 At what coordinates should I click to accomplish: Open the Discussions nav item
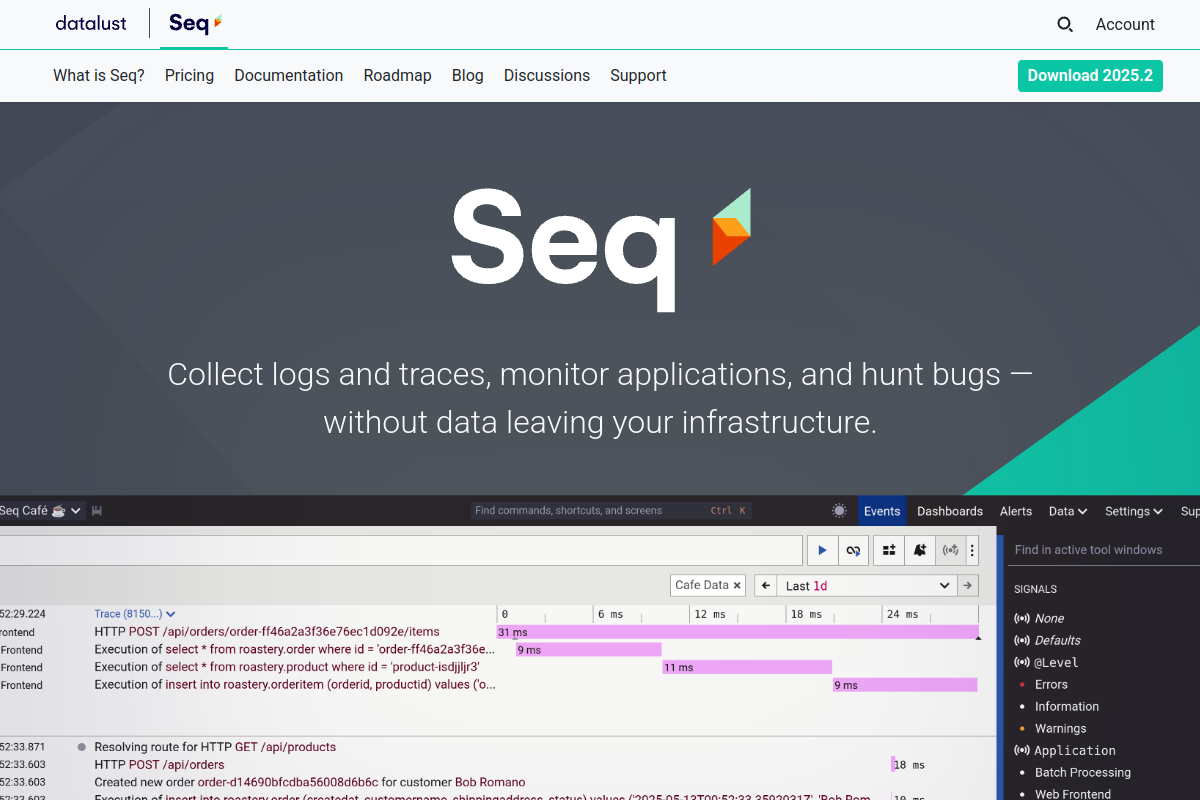tap(546, 75)
